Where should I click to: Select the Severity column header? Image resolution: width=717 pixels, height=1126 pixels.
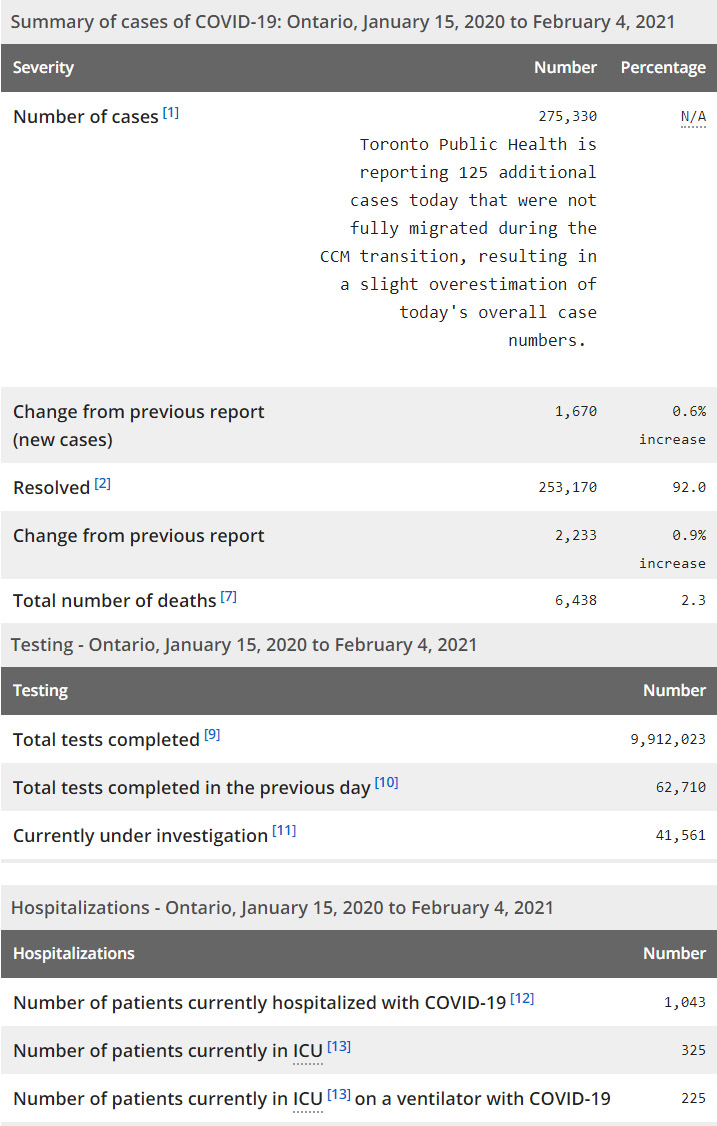[43, 68]
